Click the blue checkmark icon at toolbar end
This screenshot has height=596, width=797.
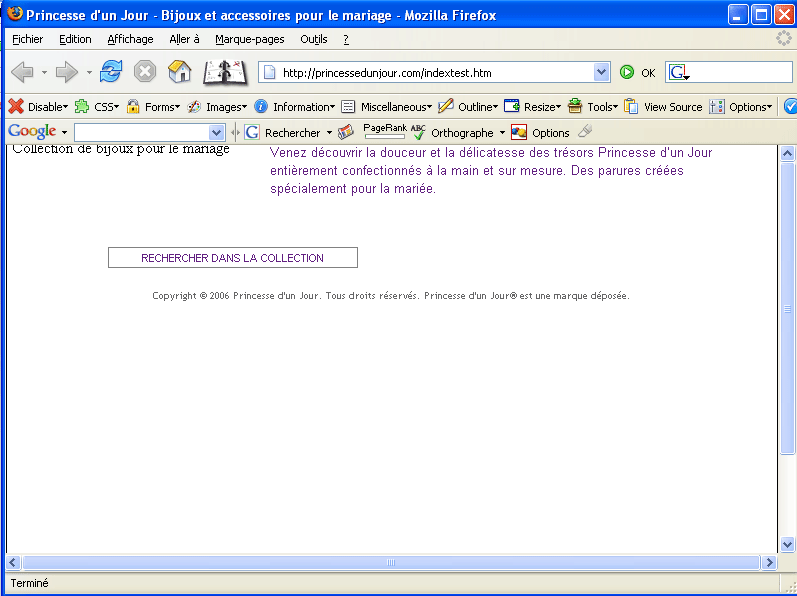click(790, 106)
